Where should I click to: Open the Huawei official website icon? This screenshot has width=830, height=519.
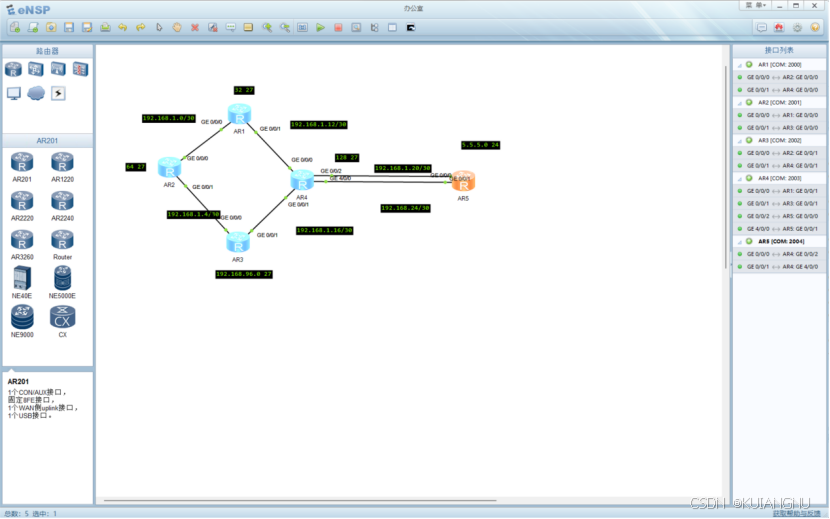(x=779, y=28)
